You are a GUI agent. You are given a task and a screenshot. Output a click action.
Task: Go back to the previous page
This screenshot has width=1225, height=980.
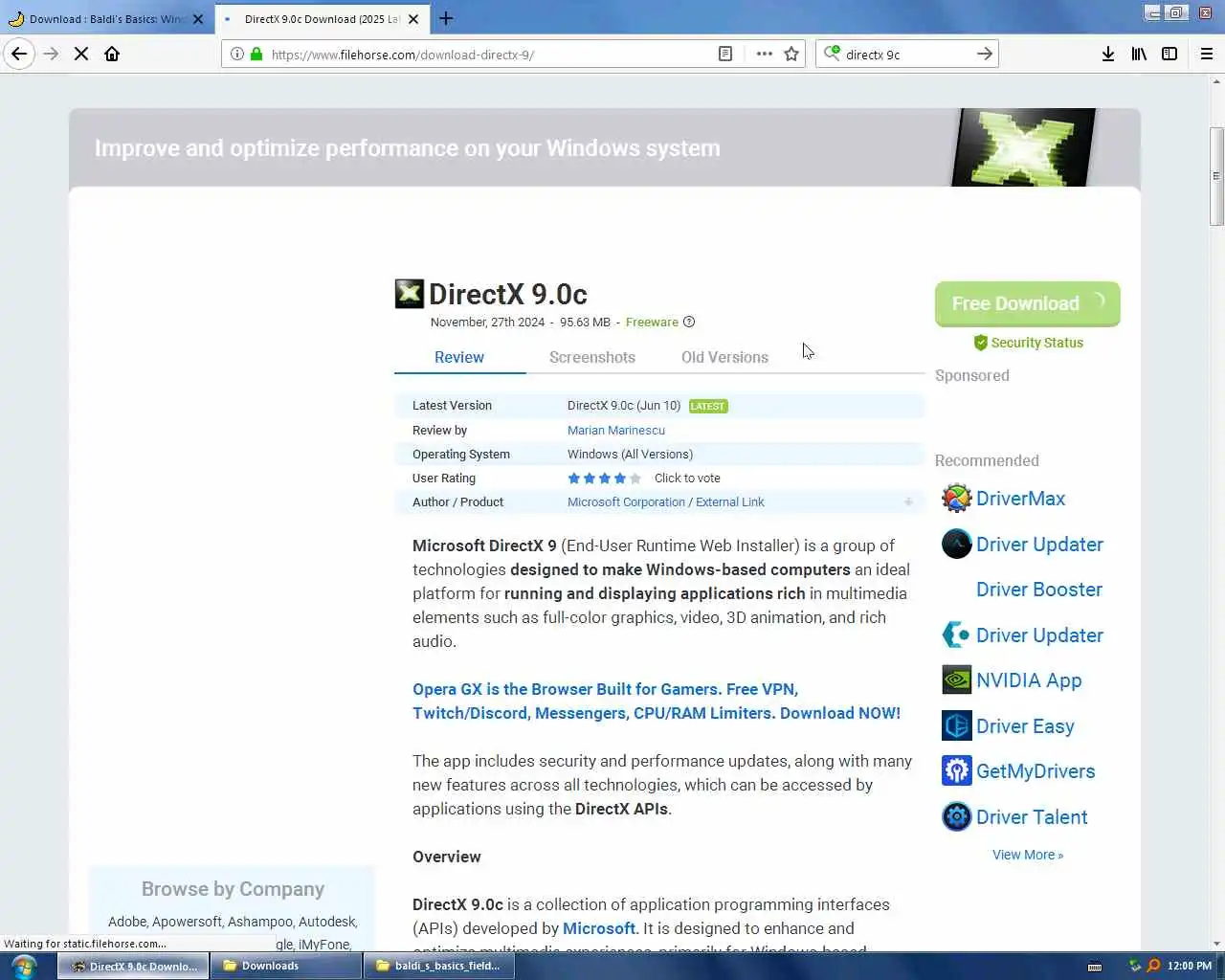coord(19,54)
